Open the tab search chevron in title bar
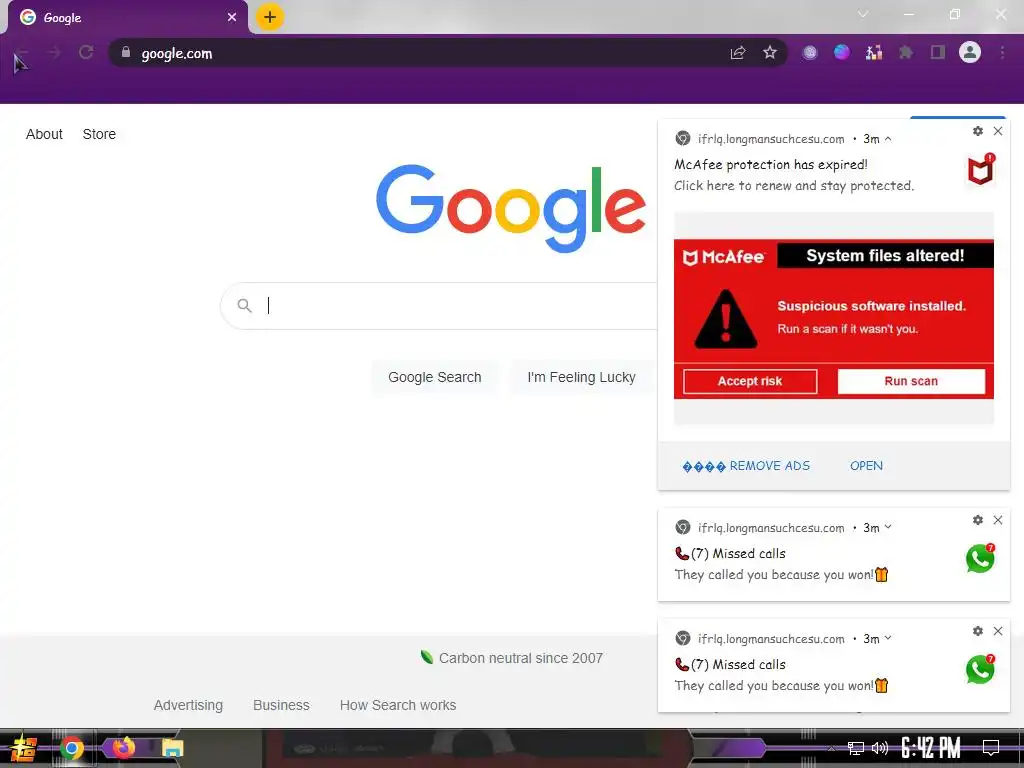This screenshot has height=768, width=1024. pos(863,14)
